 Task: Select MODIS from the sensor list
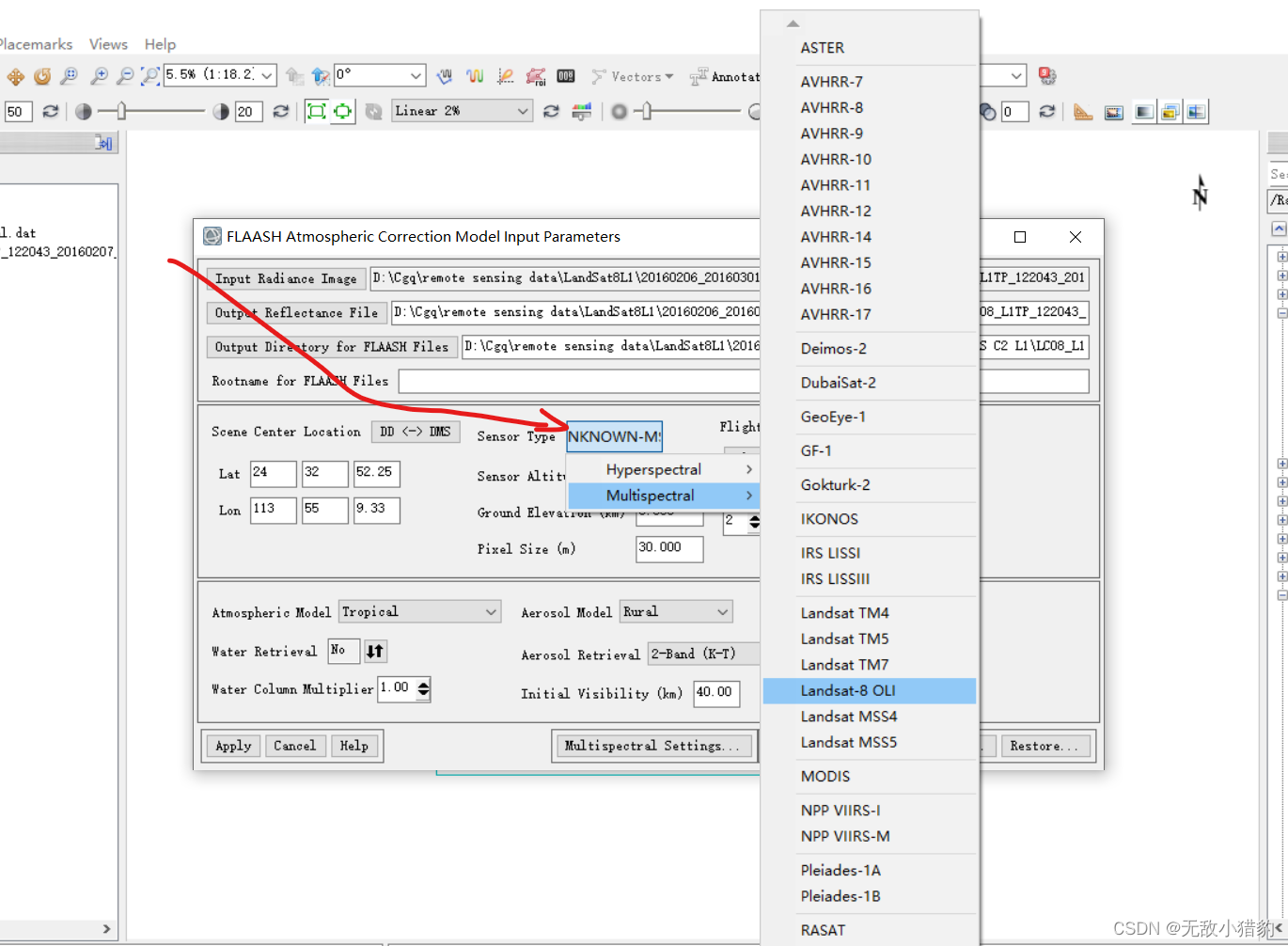pyautogui.click(x=870, y=777)
